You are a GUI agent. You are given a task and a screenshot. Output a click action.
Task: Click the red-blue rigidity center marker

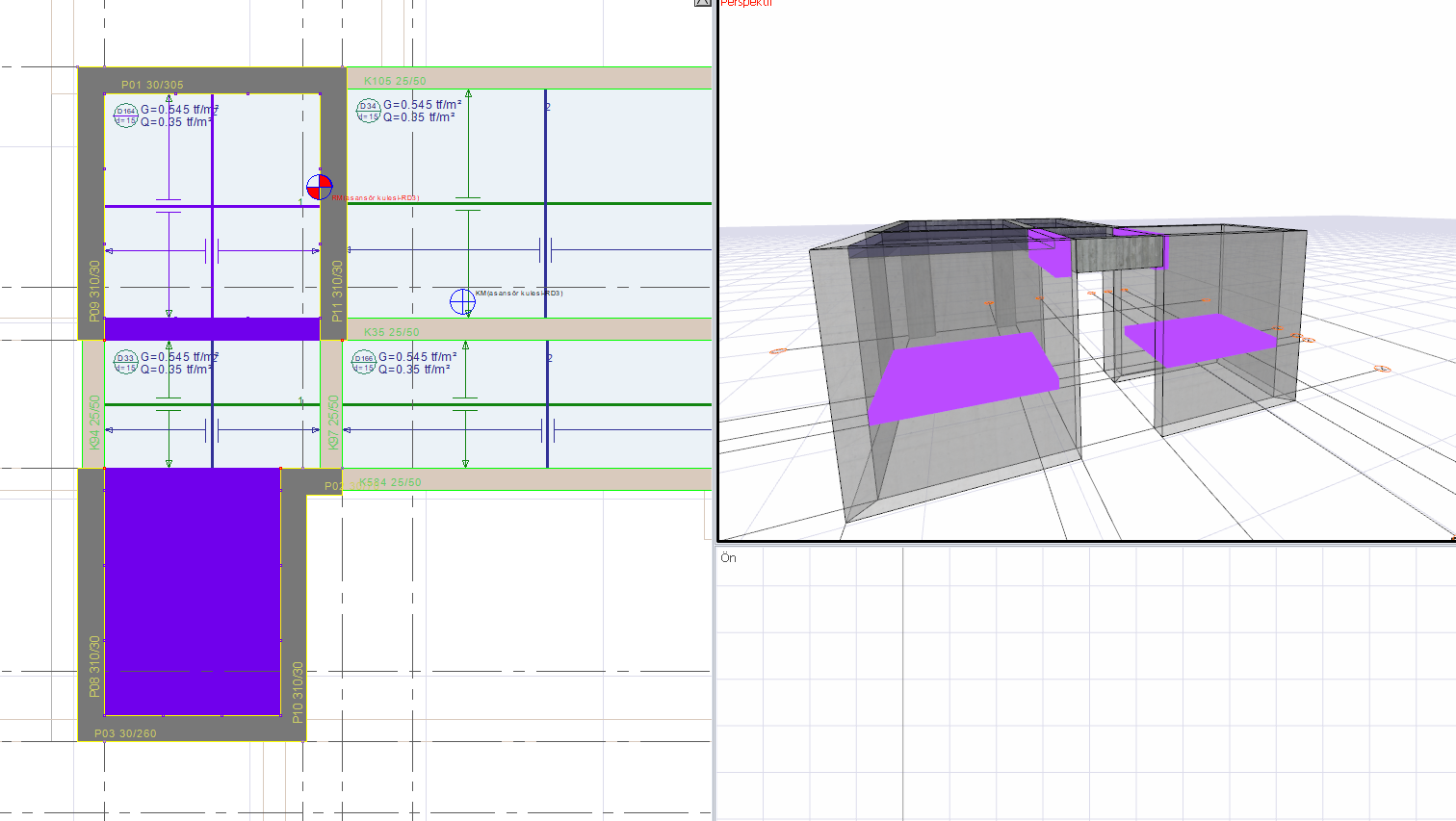(x=319, y=187)
